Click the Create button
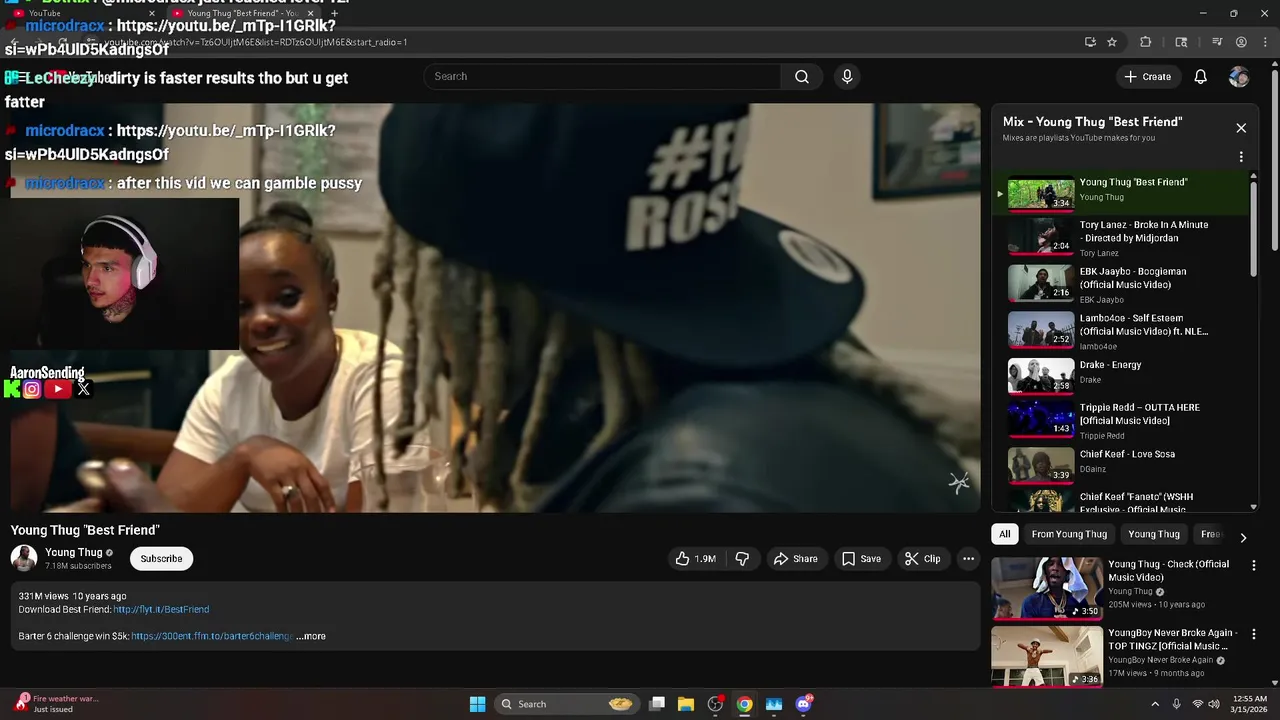This screenshot has width=1280, height=720. click(1147, 77)
